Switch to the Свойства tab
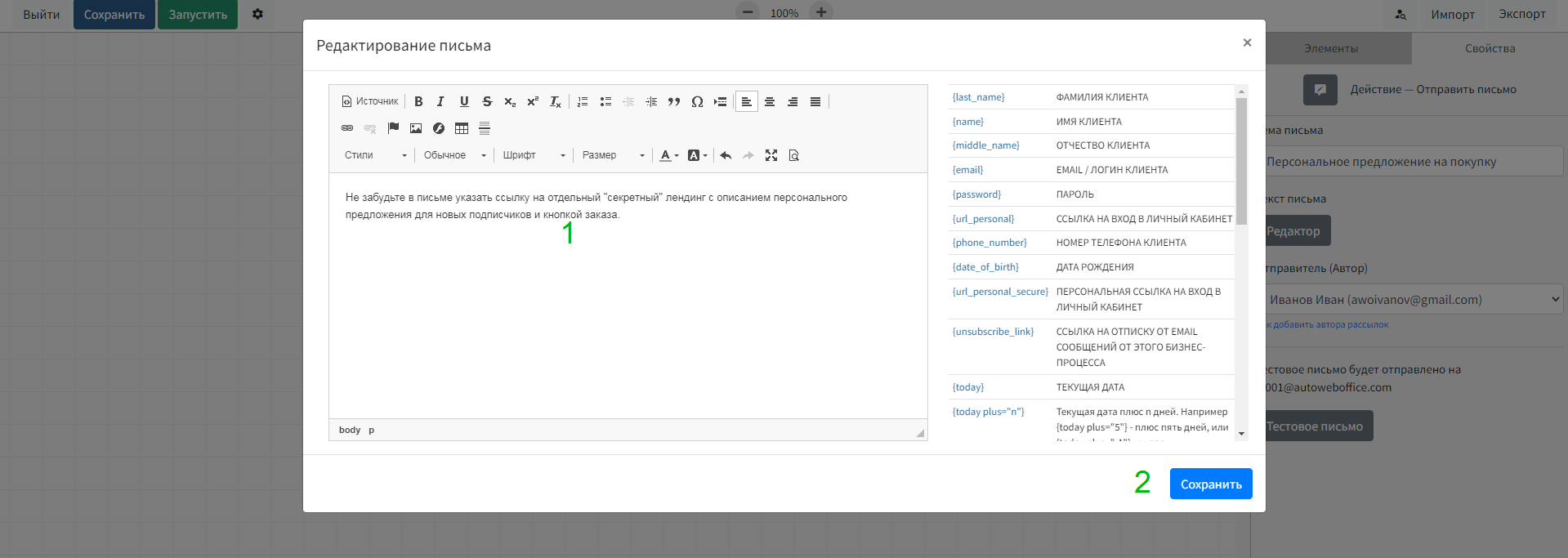Viewport: 1568px width, 558px height. [x=1490, y=48]
